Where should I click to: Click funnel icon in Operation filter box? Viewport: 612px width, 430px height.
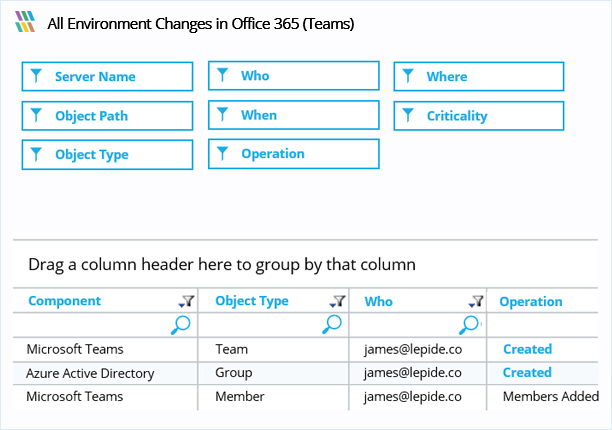pos(222,153)
